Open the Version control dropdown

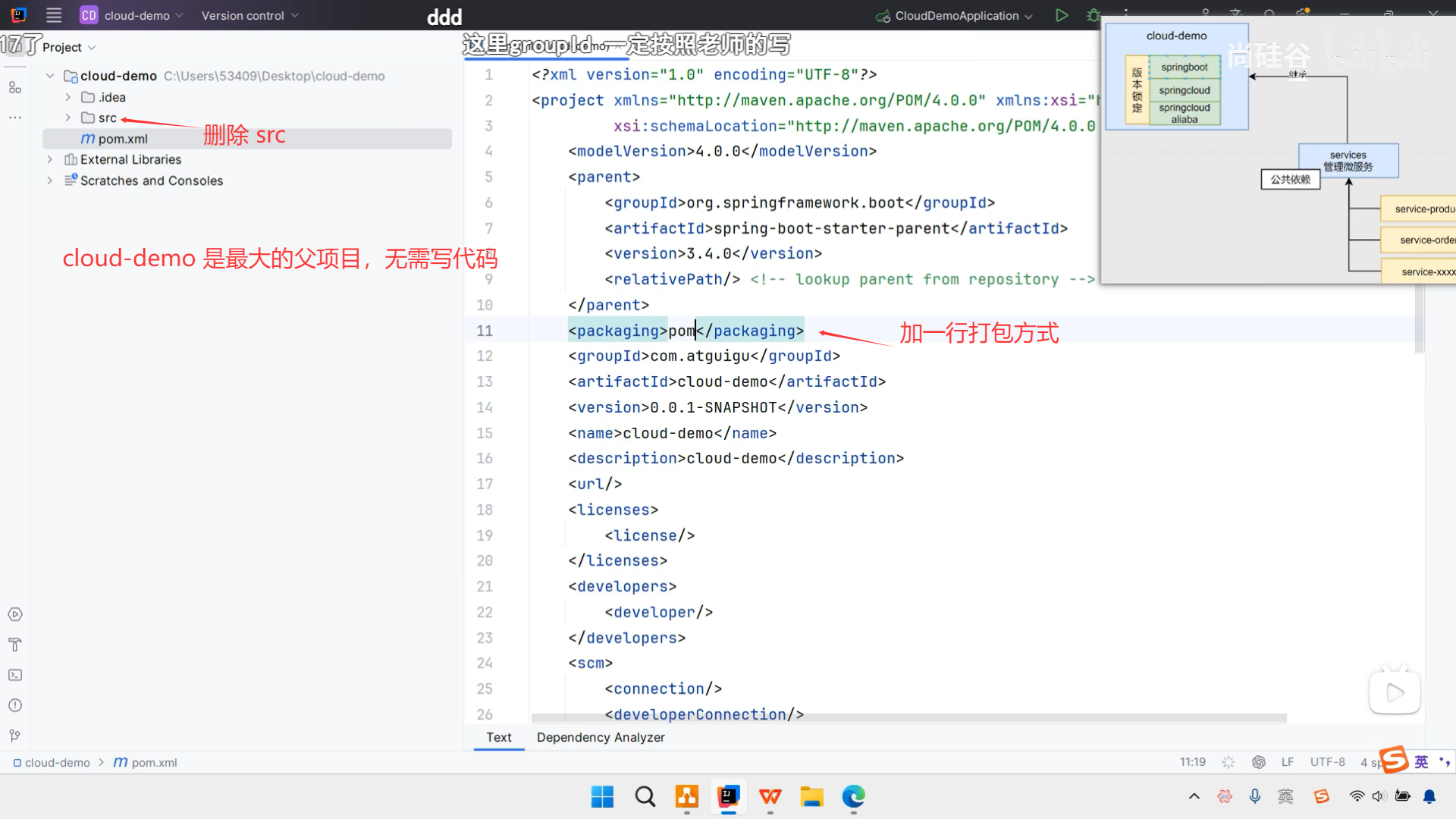249,15
